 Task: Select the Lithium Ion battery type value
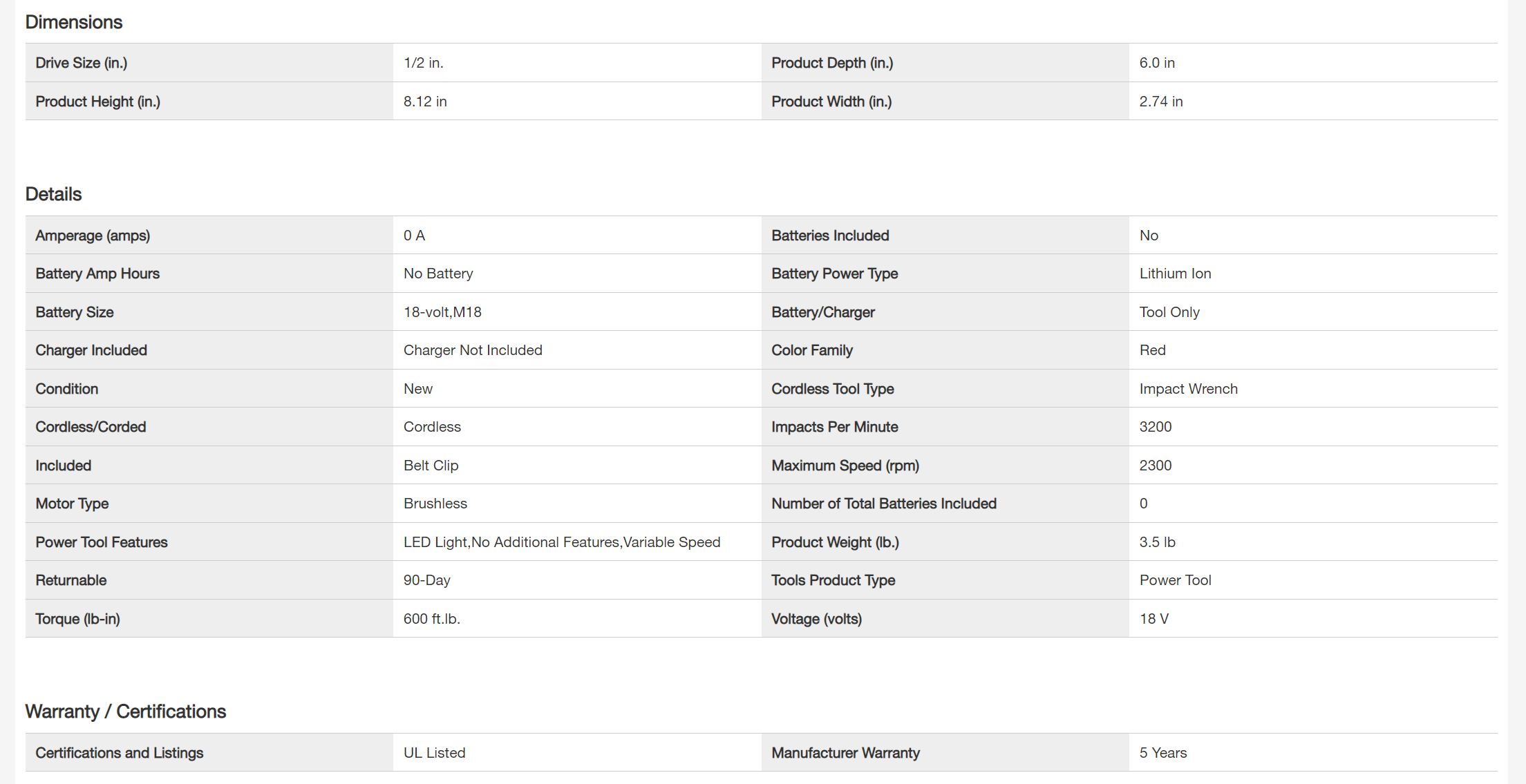point(1175,274)
